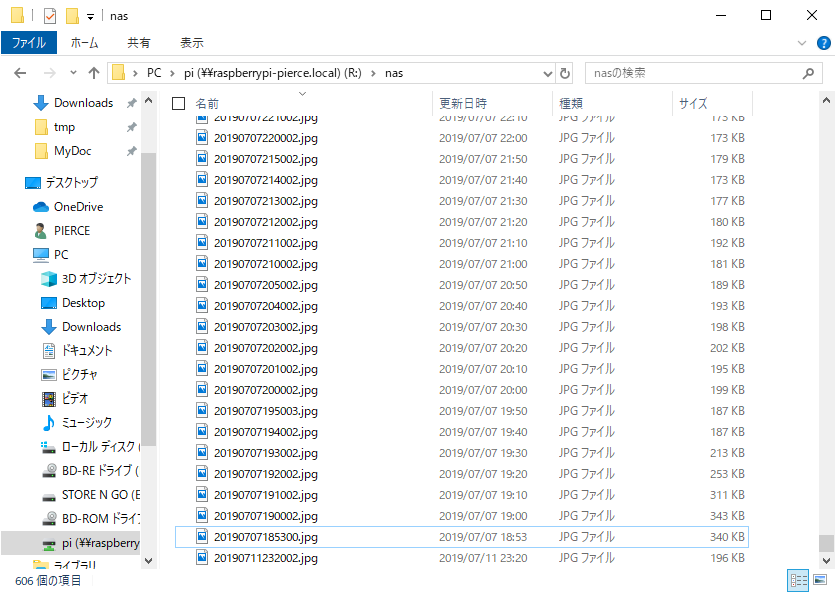Viewport: 836px width, 593px height.
Task: Toggle the select-all checkbox in header
Action: tap(179, 104)
